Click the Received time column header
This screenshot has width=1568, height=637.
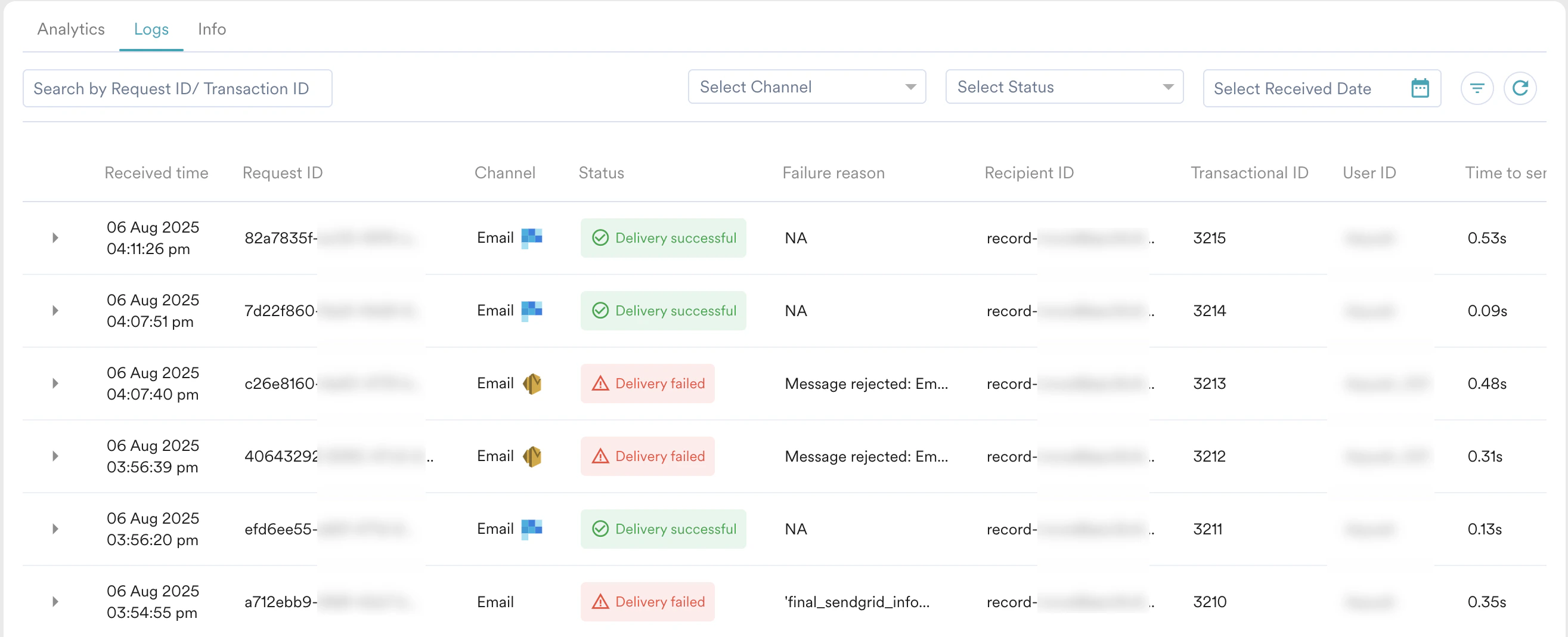(156, 173)
